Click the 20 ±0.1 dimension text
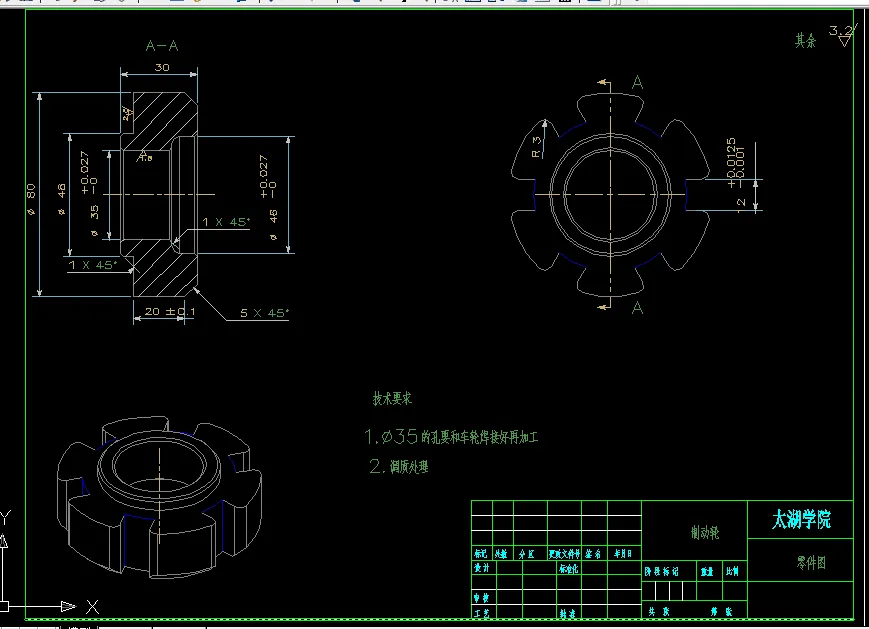The image size is (869, 629). pos(170,311)
